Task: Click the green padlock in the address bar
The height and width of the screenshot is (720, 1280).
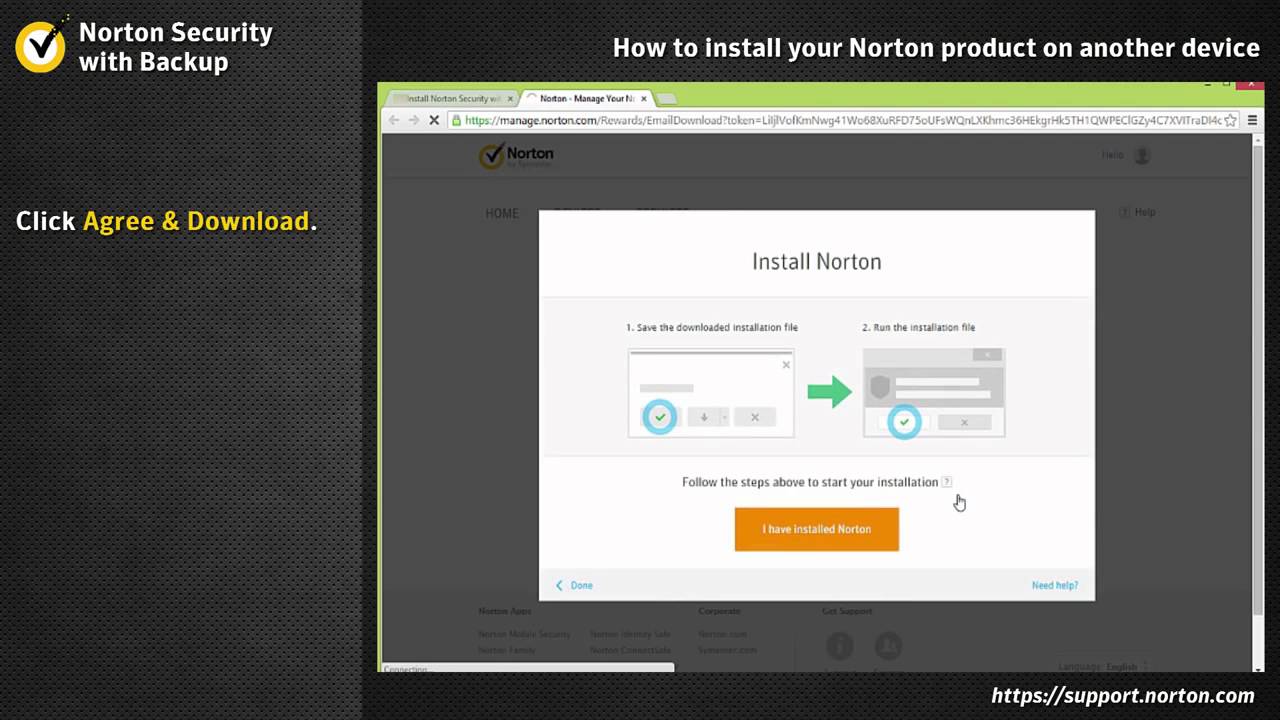Action: 456,120
